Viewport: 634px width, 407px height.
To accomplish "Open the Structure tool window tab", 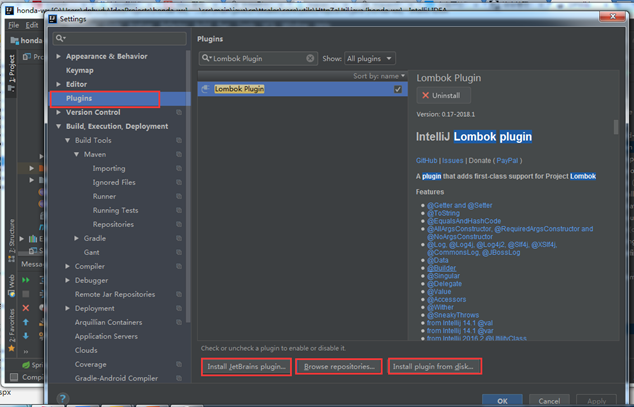I will pyautogui.click(x=12, y=241).
